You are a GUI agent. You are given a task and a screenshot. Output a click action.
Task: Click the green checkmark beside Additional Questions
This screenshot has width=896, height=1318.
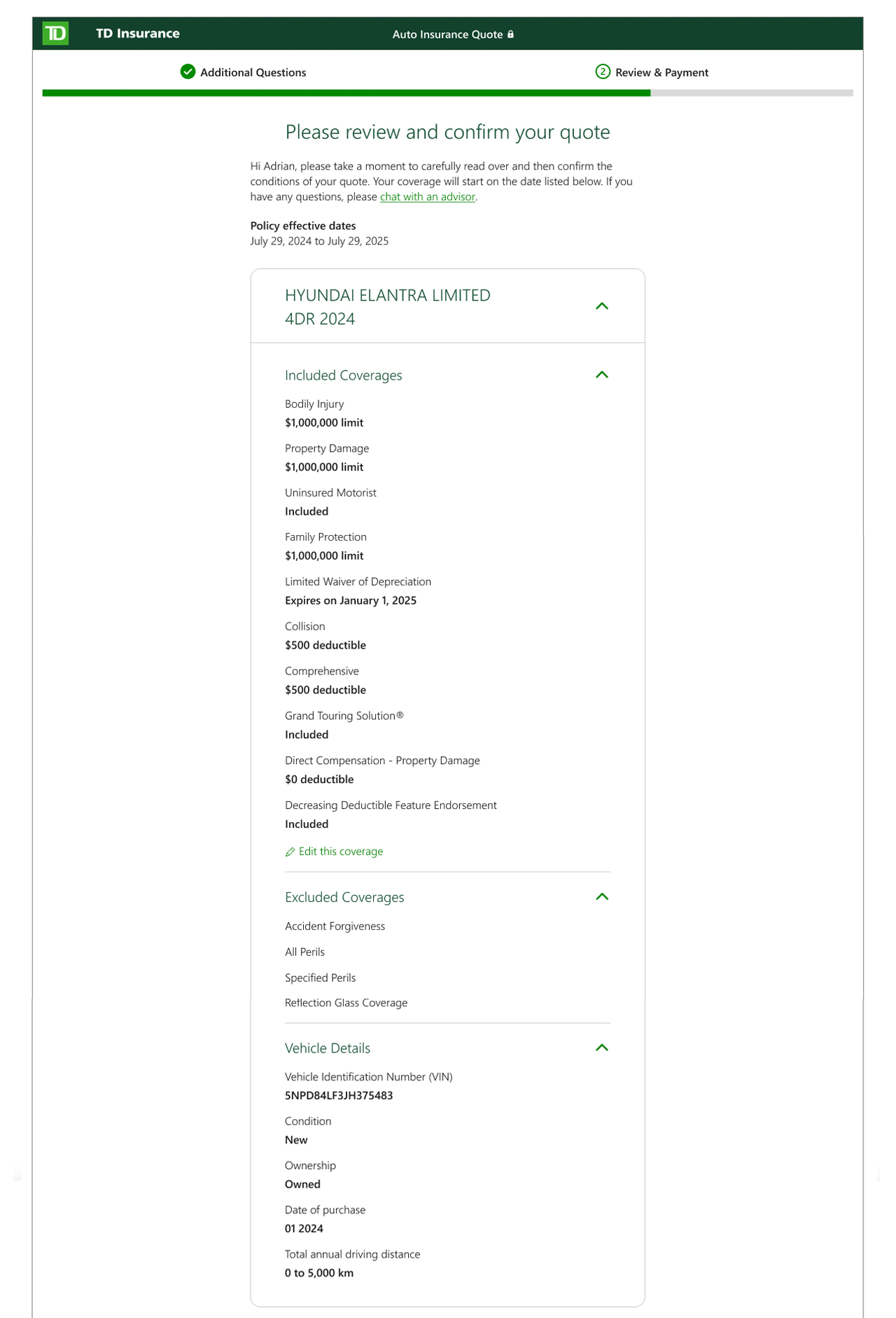click(188, 71)
